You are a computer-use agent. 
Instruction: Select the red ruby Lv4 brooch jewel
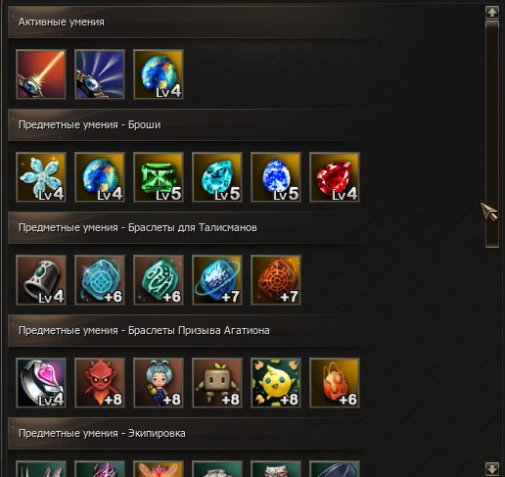click(334, 177)
